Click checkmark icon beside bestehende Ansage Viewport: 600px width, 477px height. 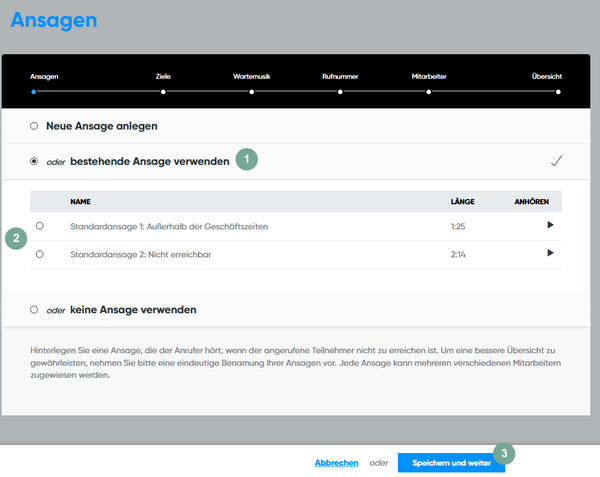[x=557, y=161]
